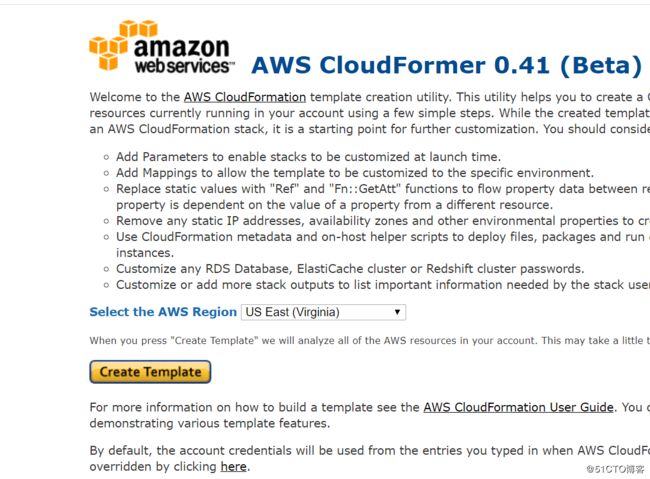Open the AWS Region dropdown showing US East (Virginia)
Screen dimensions: 650x479
[323, 312]
